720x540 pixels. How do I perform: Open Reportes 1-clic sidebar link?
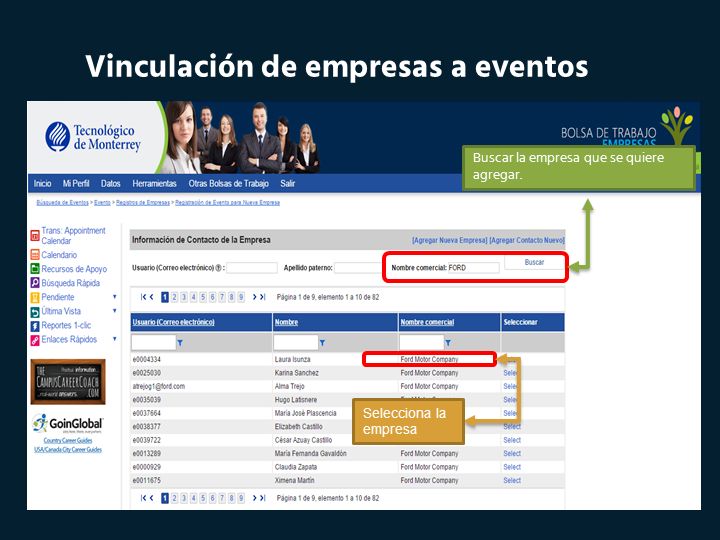(66, 325)
